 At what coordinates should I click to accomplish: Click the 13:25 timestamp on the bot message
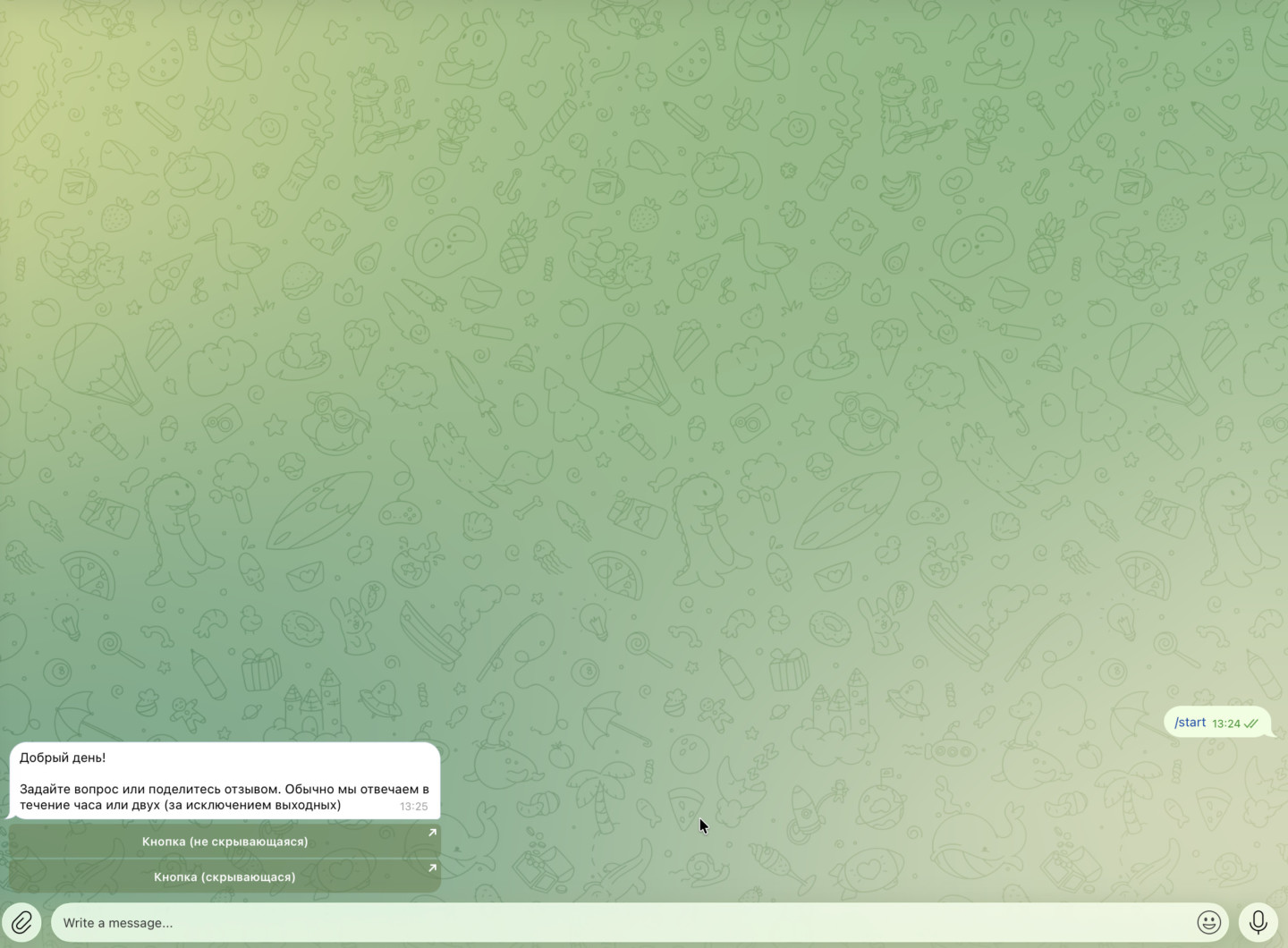coord(413,806)
